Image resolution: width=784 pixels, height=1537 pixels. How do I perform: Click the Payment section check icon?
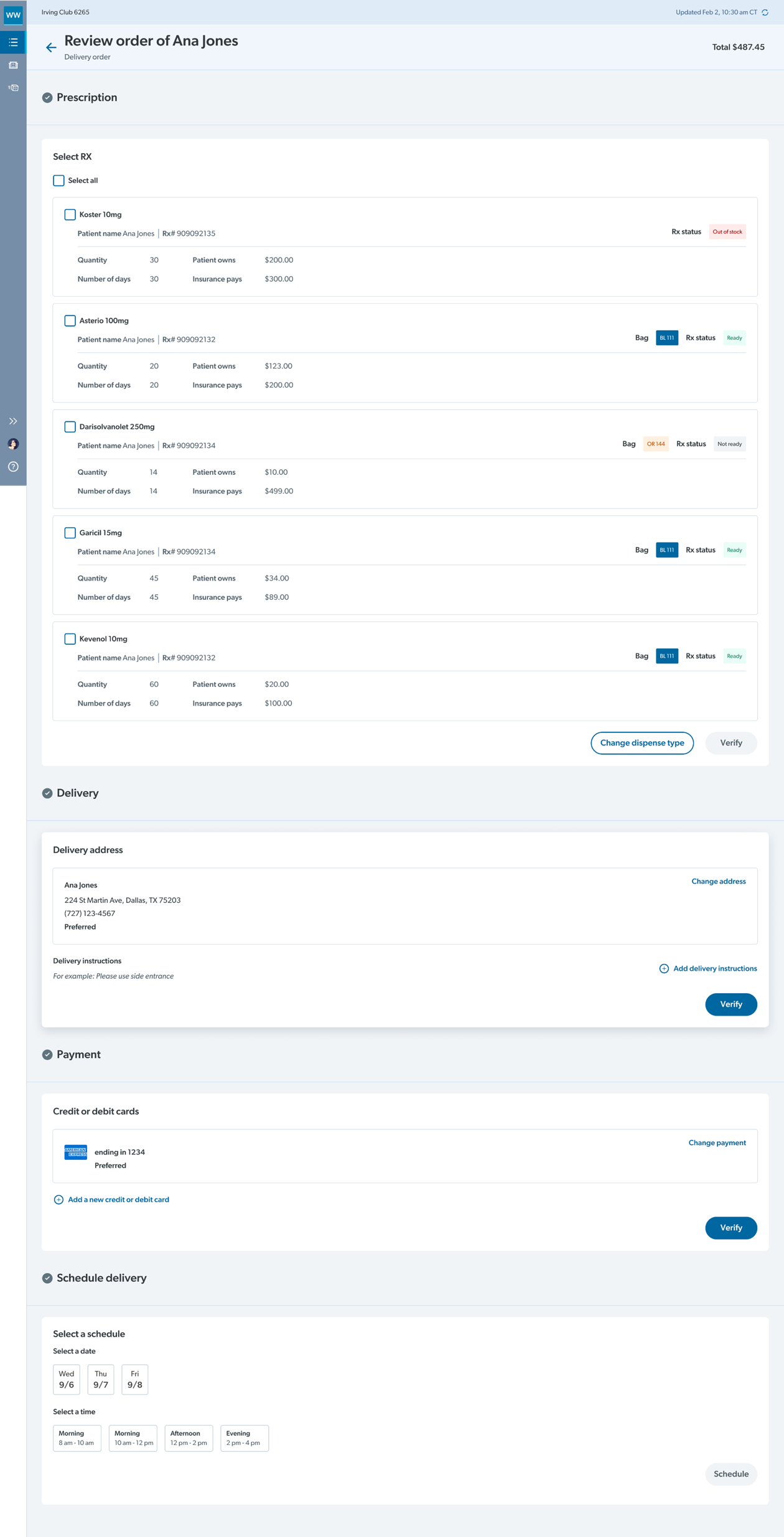47,1055
